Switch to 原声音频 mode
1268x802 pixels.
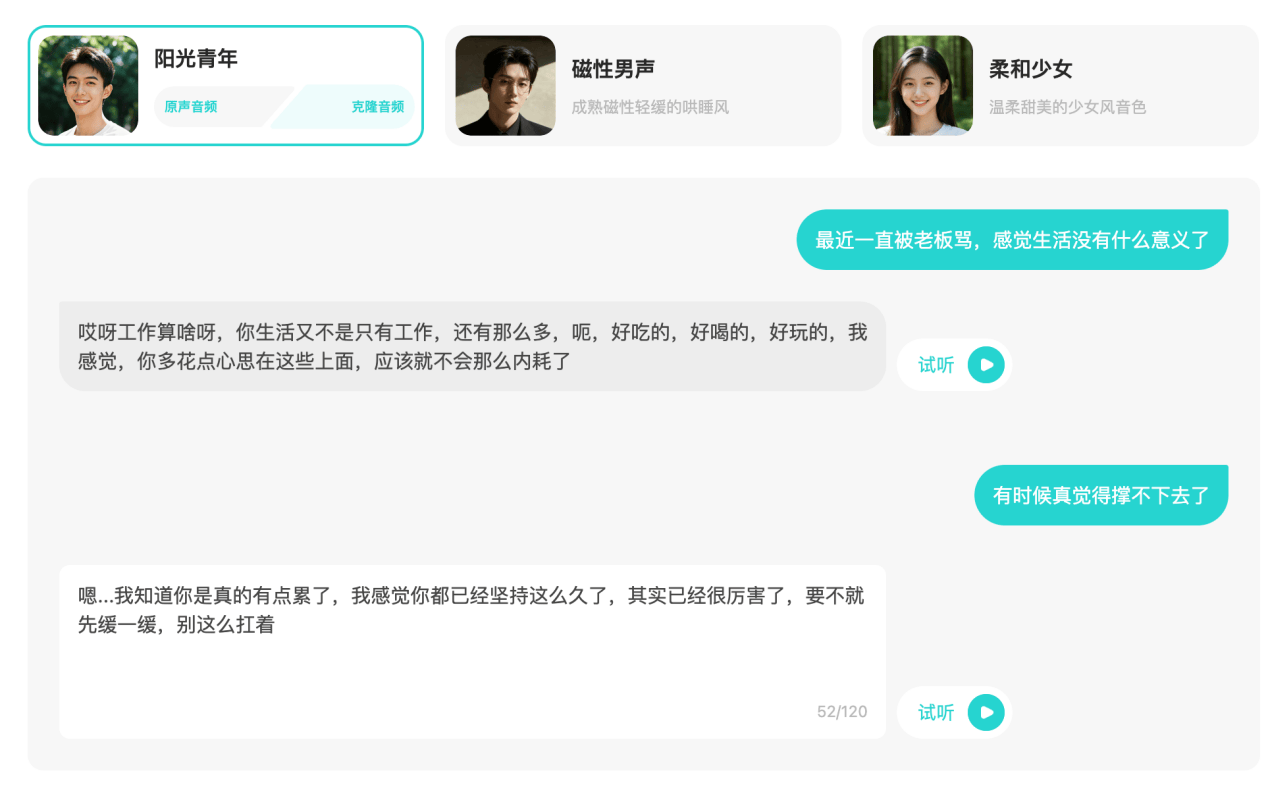click(191, 107)
